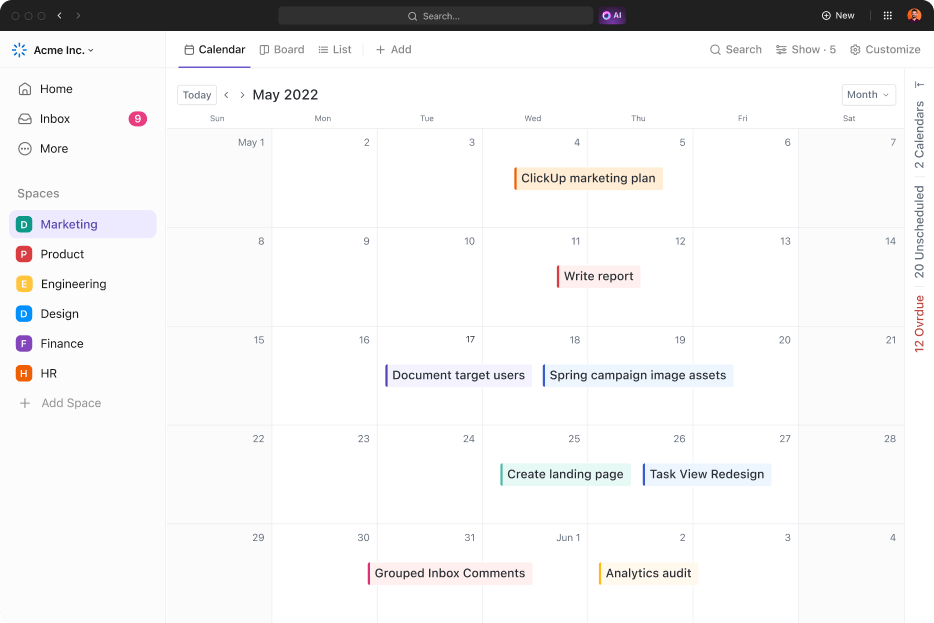Click the browser-style back arrow in title bar
The height and width of the screenshot is (623, 934).
click(60, 15)
